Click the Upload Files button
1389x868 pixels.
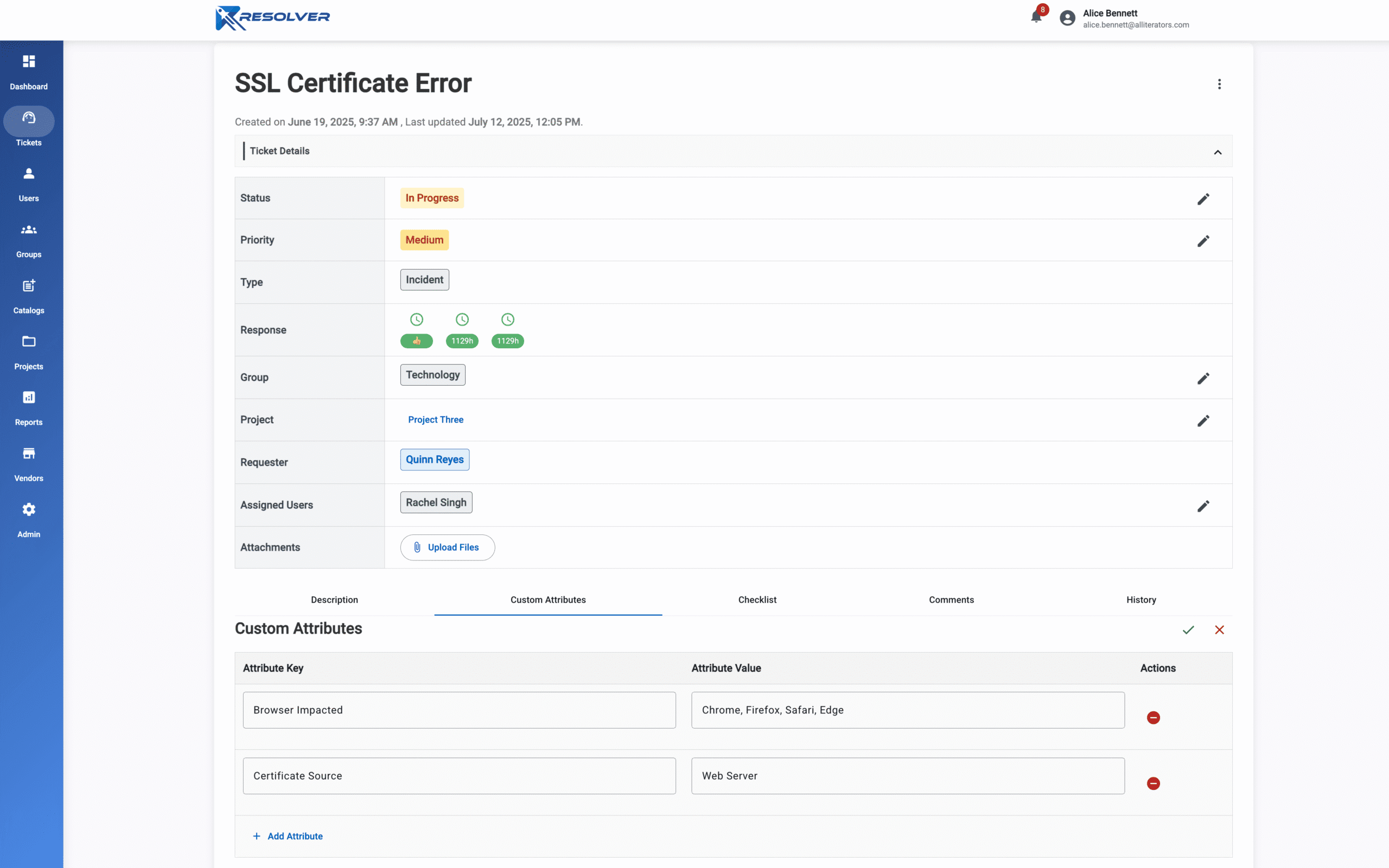(447, 547)
